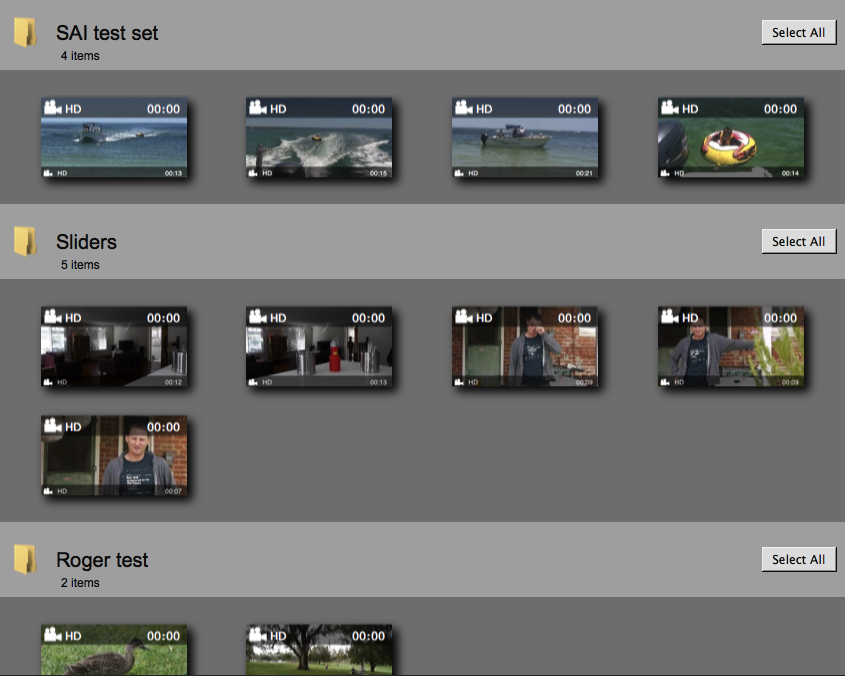Pick the close-up man clip lasting 00:07
845x676 pixels.
(114, 456)
